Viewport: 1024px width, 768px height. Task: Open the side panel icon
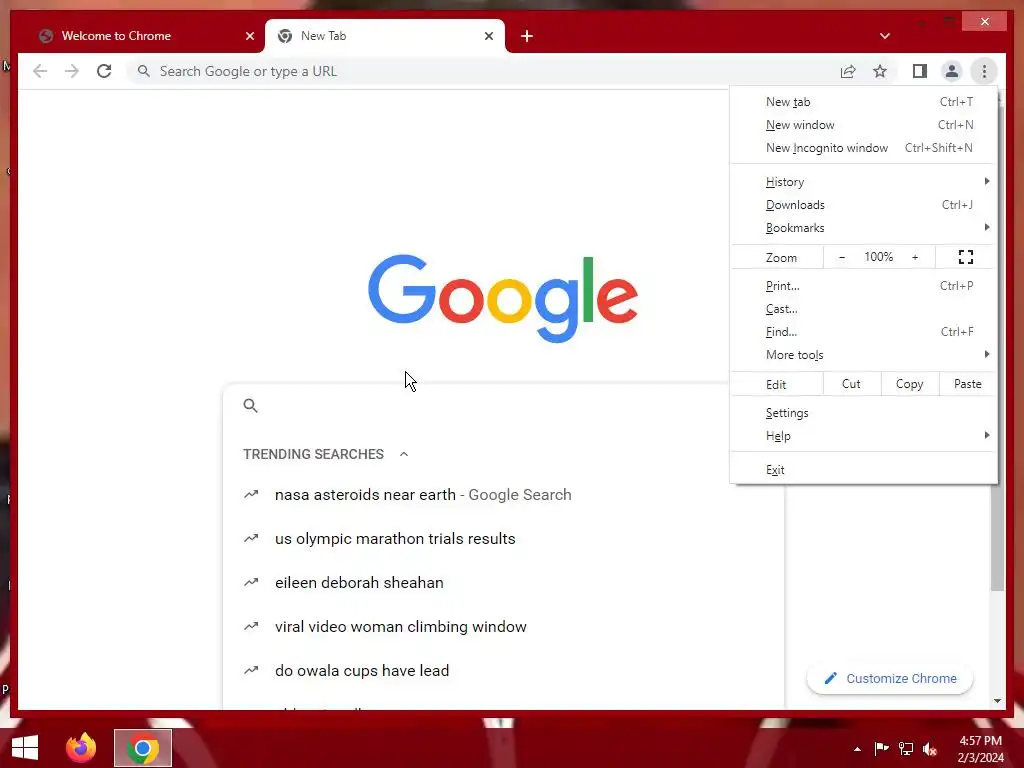(920, 71)
